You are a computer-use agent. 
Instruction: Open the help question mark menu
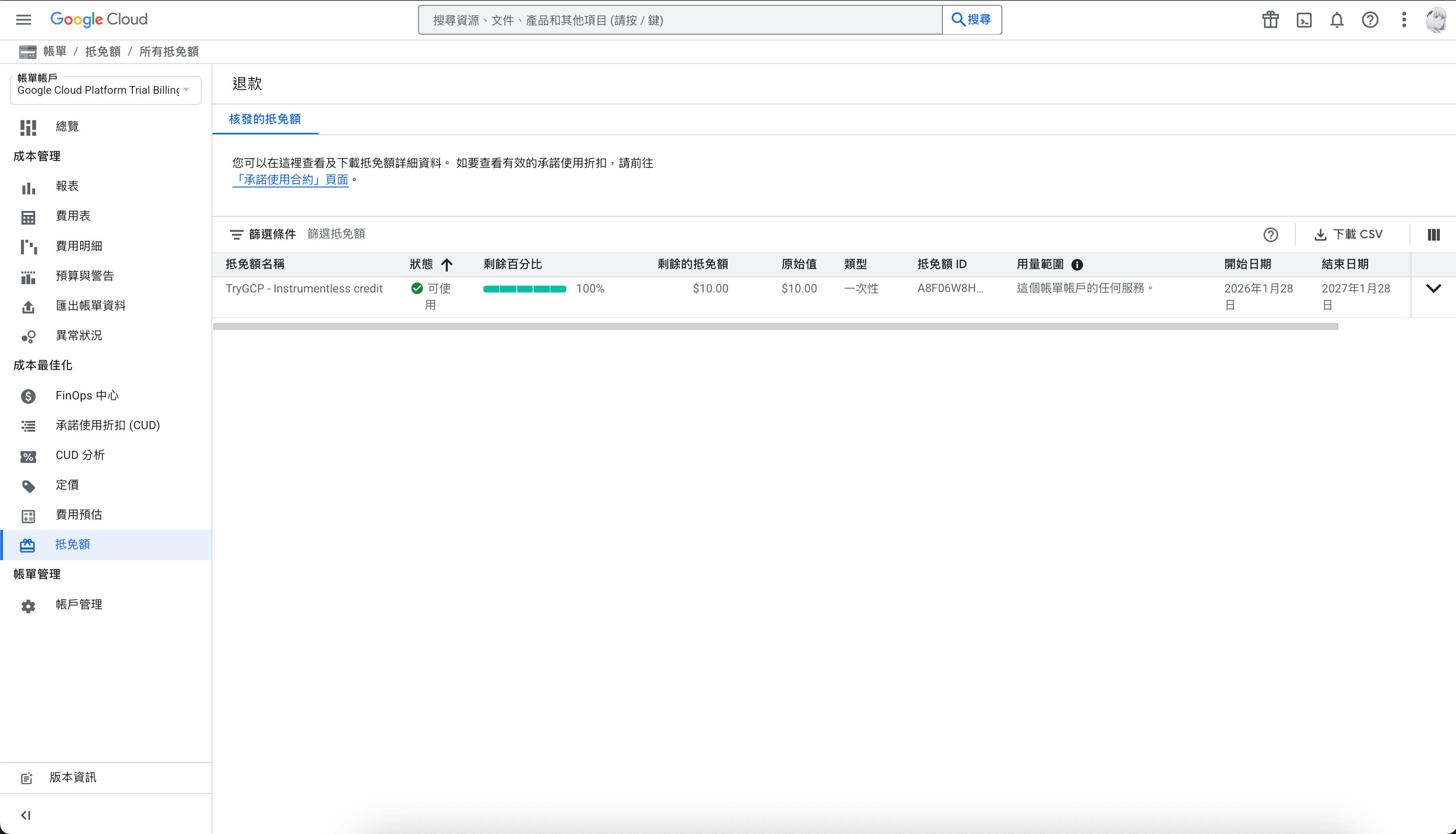(1370, 20)
